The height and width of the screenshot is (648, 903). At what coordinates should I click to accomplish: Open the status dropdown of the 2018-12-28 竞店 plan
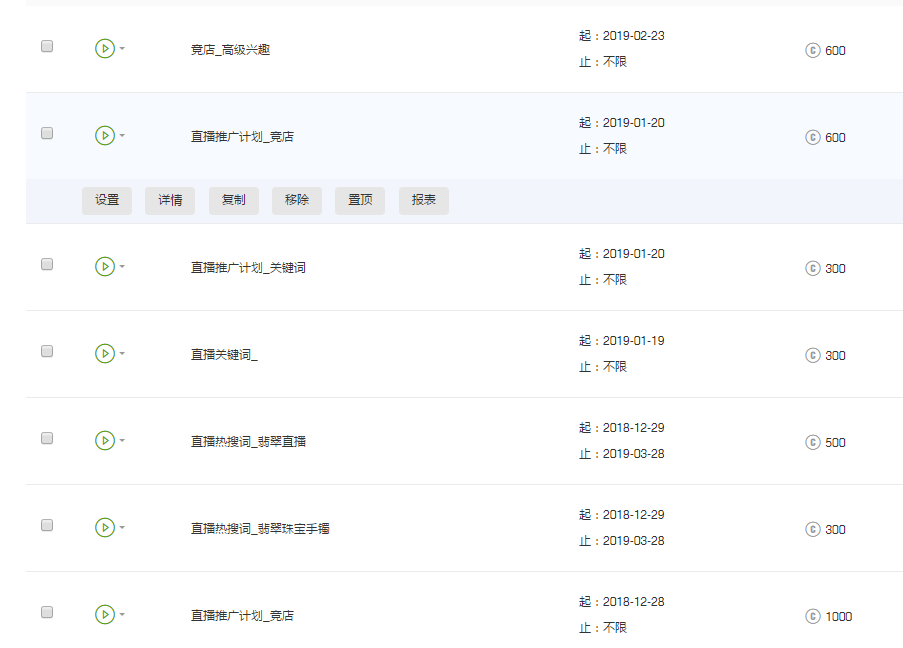click(122, 615)
